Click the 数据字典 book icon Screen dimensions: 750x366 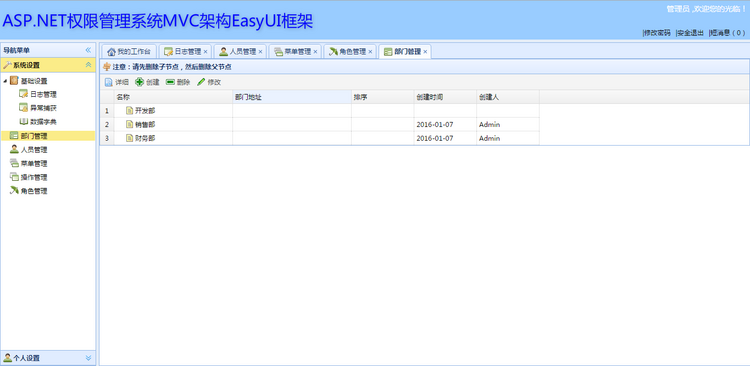click(x=23, y=122)
